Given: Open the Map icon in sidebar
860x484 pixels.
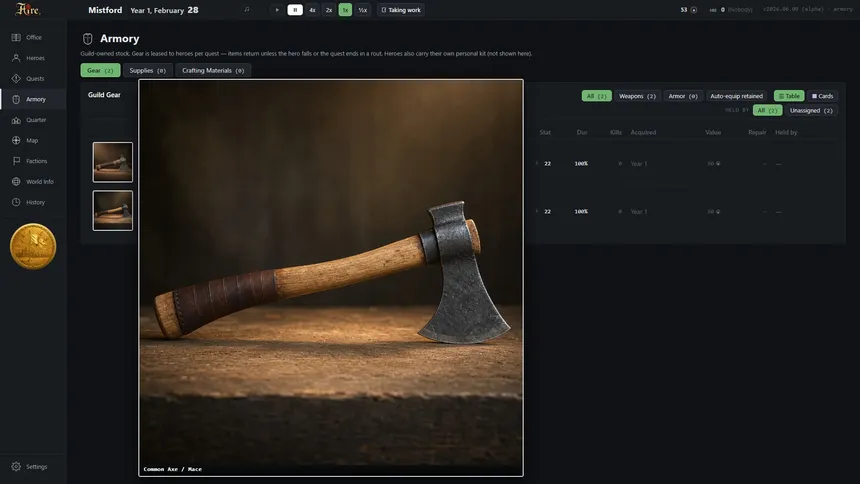Looking at the screenshot, I should (16, 140).
